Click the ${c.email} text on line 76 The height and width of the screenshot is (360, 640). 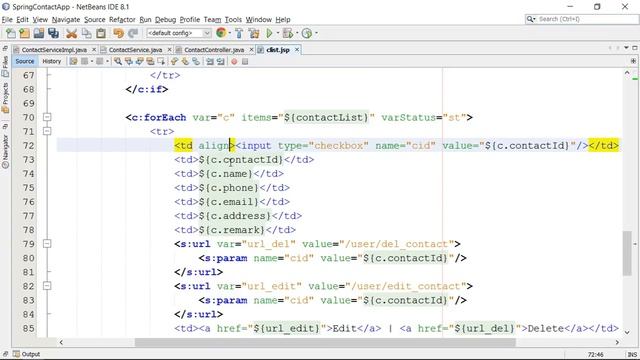tap(229, 202)
